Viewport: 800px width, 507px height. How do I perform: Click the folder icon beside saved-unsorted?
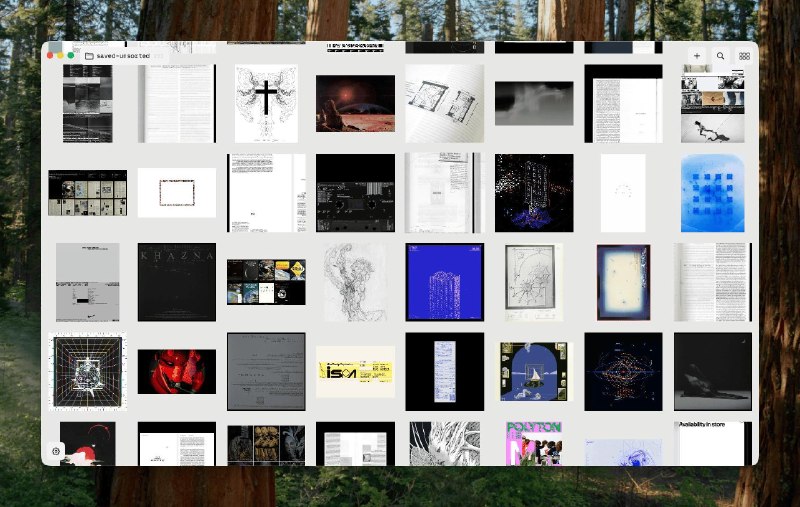89,56
